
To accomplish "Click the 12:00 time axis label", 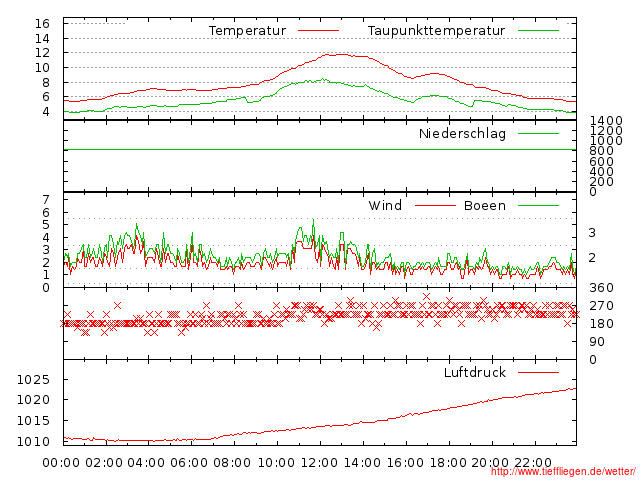I will click(x=319, y=463).
